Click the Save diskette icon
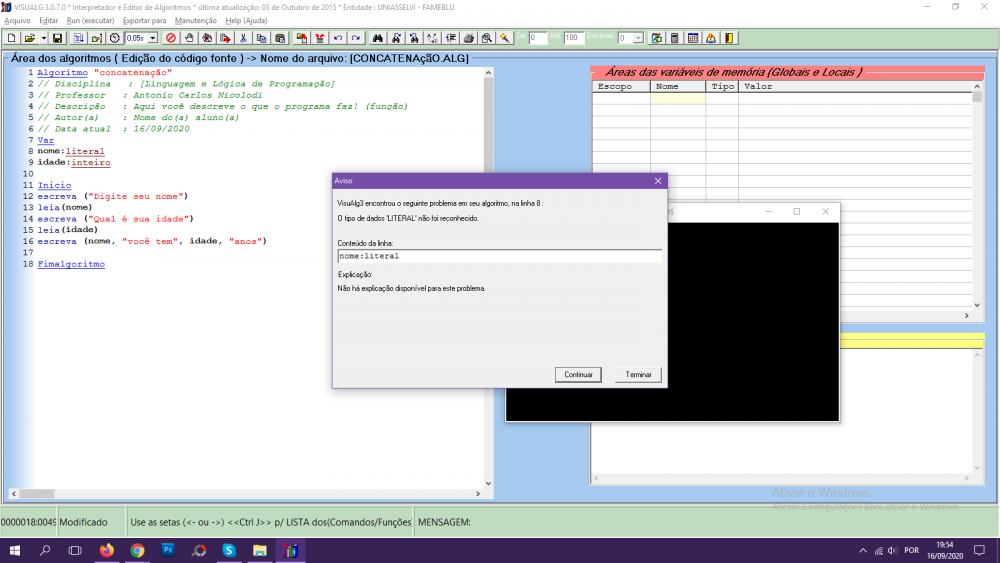The image size is (1000, 563). coord(57,38)
